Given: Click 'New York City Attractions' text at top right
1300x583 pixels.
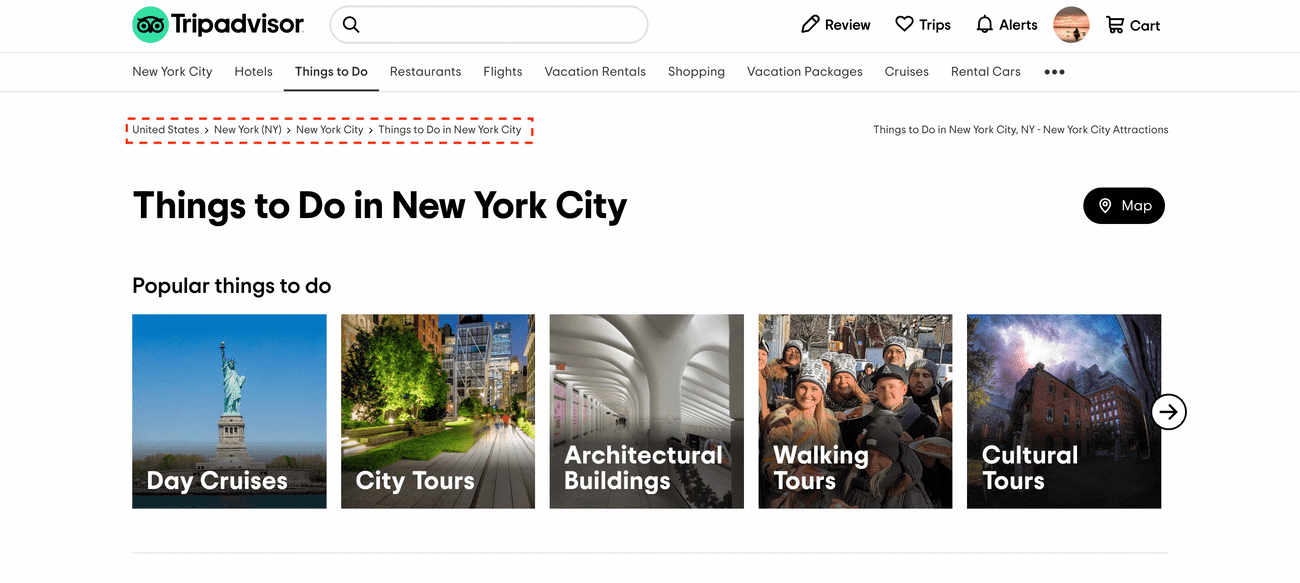Looking at the screenshot, I should [x=1106, y=130].
